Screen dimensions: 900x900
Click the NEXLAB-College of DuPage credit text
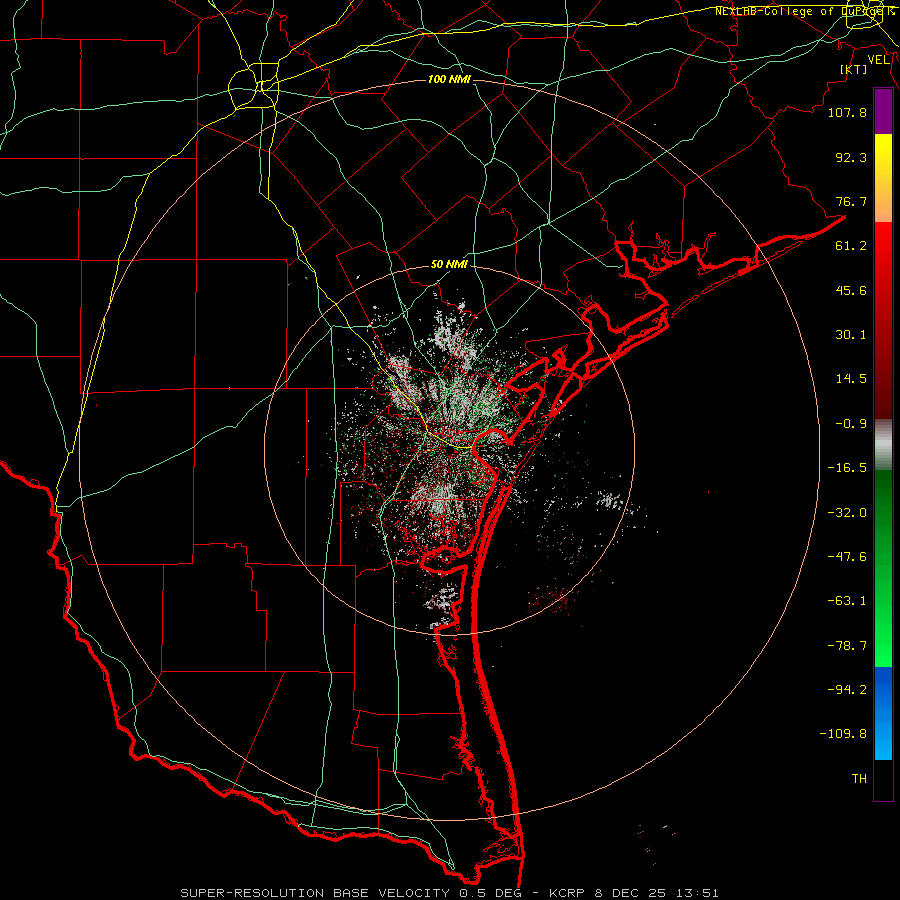click(804, 11)
